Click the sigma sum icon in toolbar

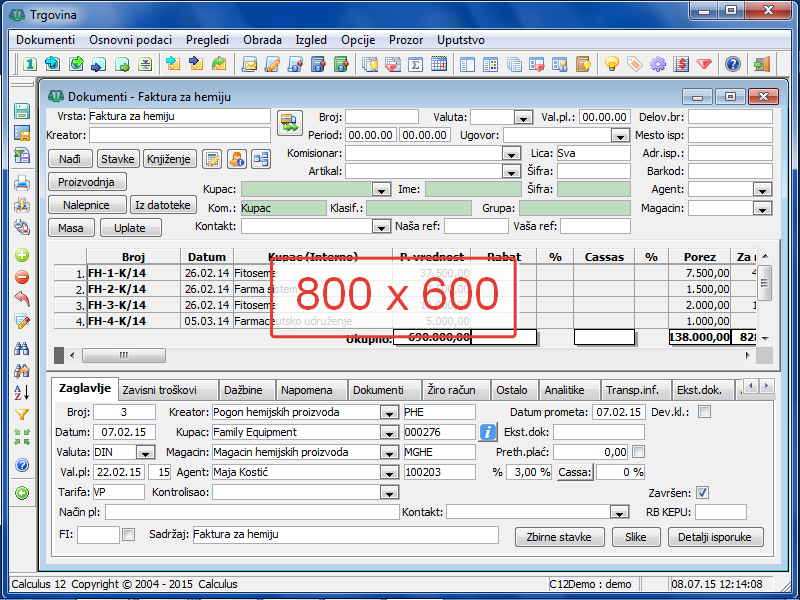pyautogui.click(x=416, y=64)
